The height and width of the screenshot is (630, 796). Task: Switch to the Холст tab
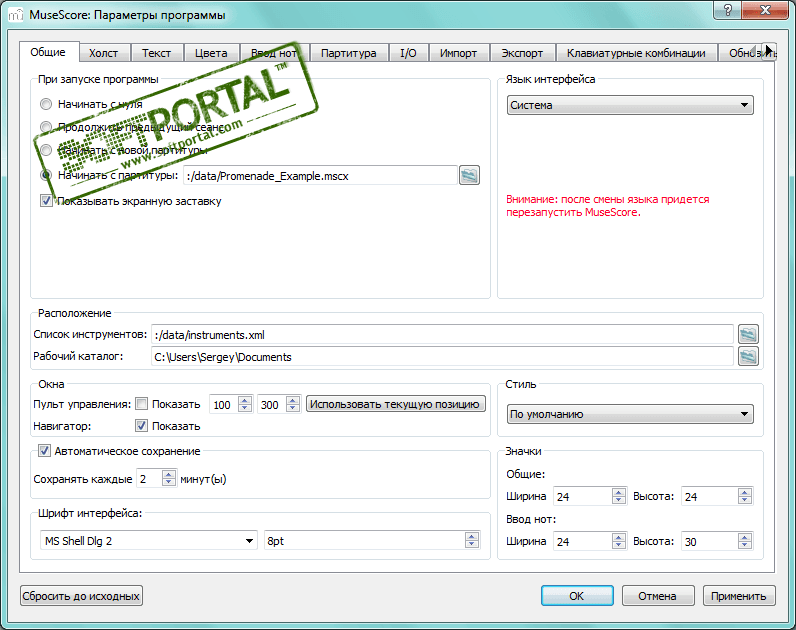[x=104, y=53]
